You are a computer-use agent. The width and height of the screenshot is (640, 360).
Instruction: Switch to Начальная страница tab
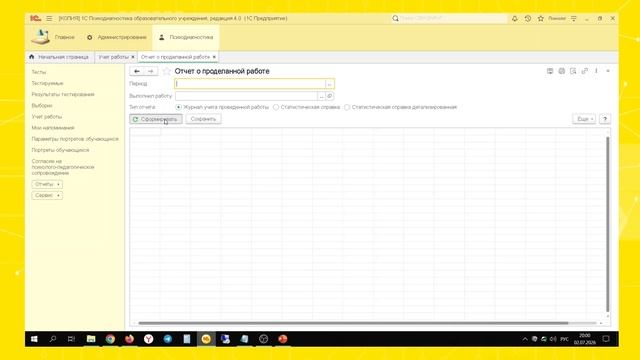[x=60, y=57]
